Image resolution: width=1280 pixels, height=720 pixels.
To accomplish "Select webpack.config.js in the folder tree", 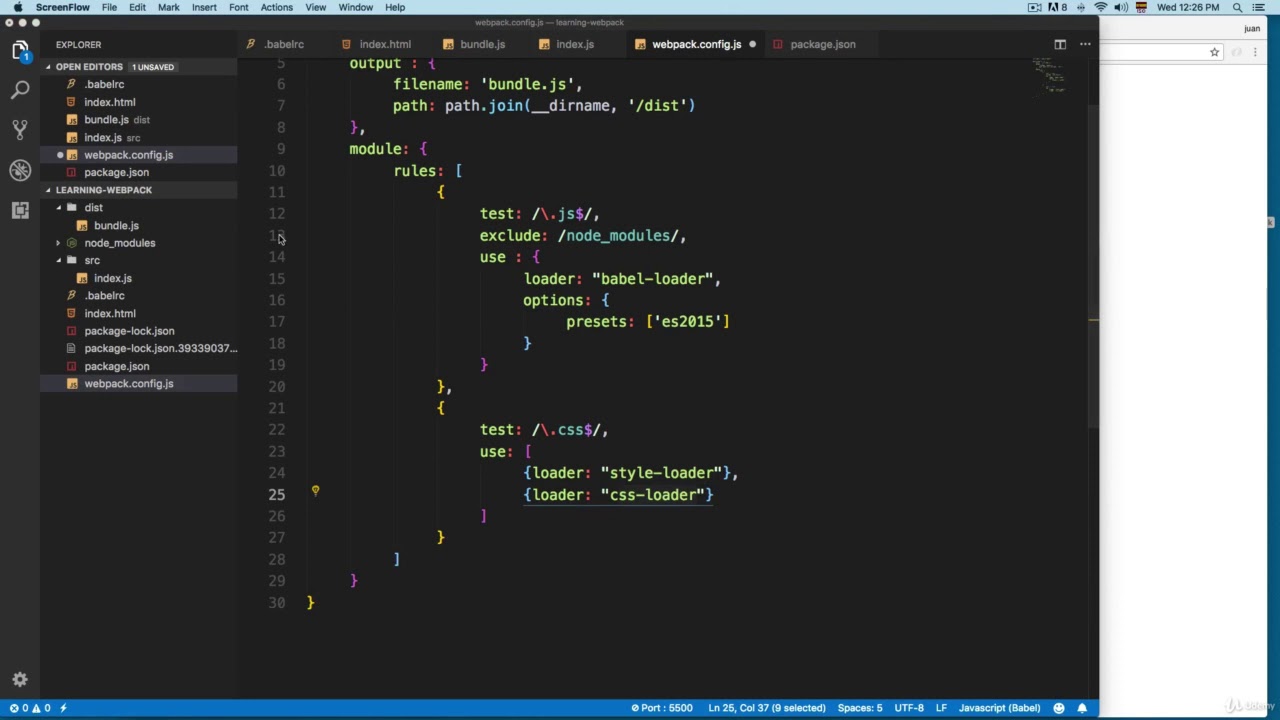I will tap(128, 384).
